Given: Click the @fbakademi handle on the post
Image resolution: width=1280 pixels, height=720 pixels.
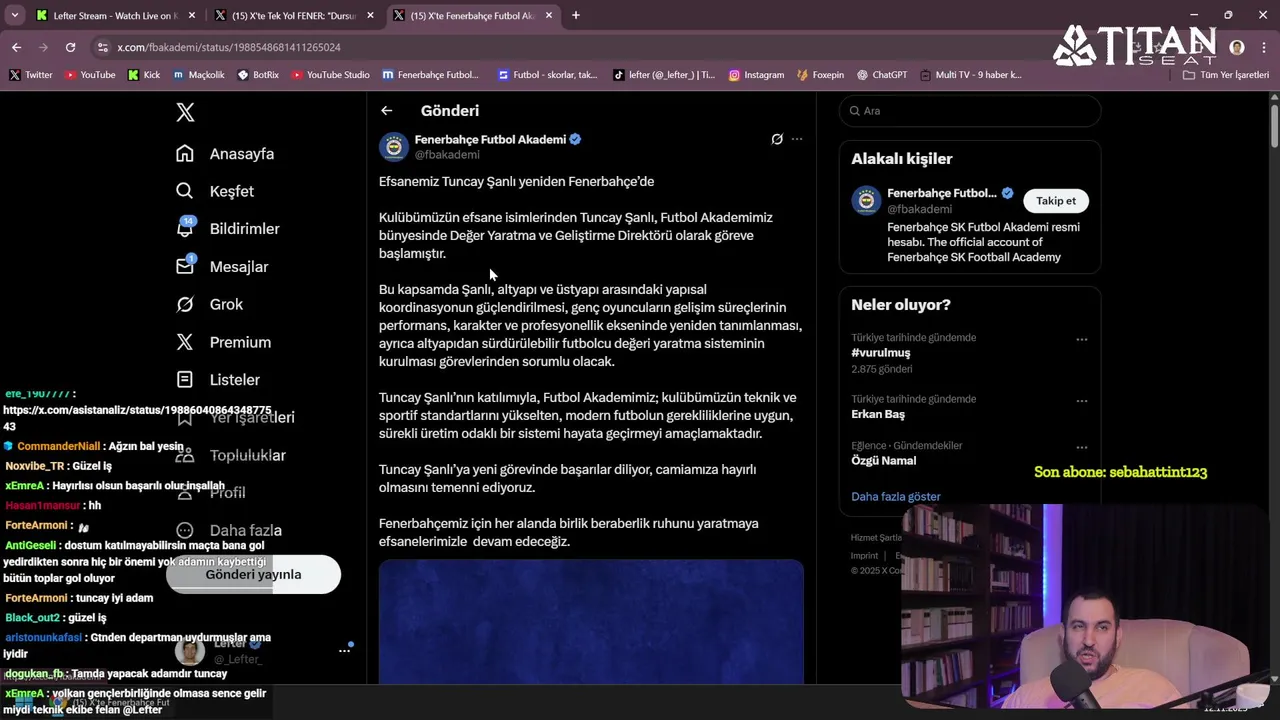Looking at the screenshot, I should [x=447, y=155].
